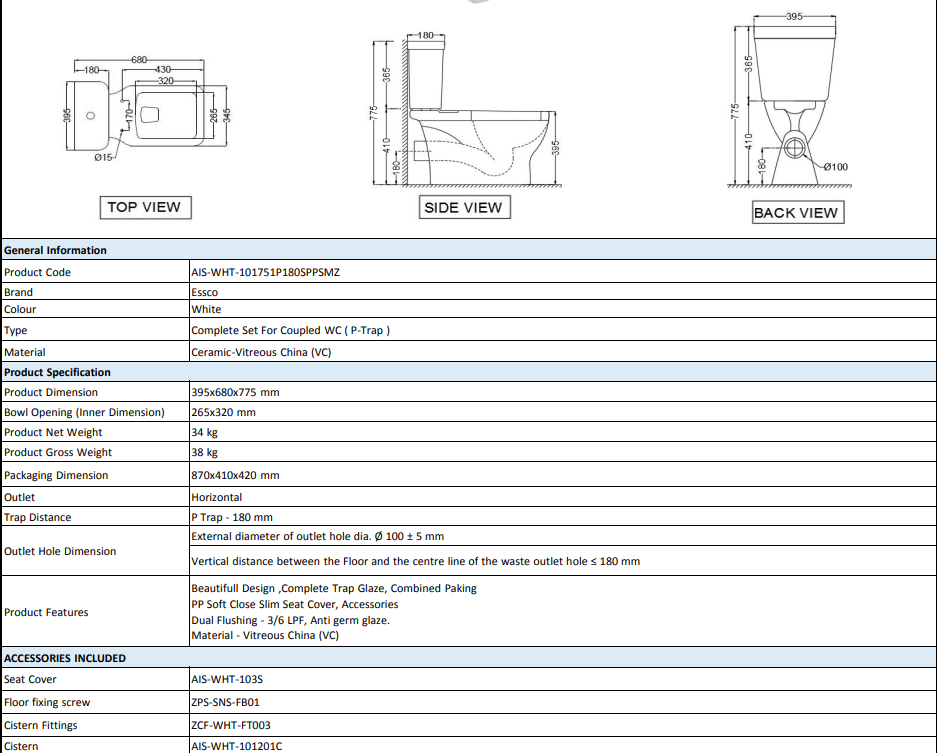
Task: Click the BACK VIEW label box
Action: tap(798, 212)
